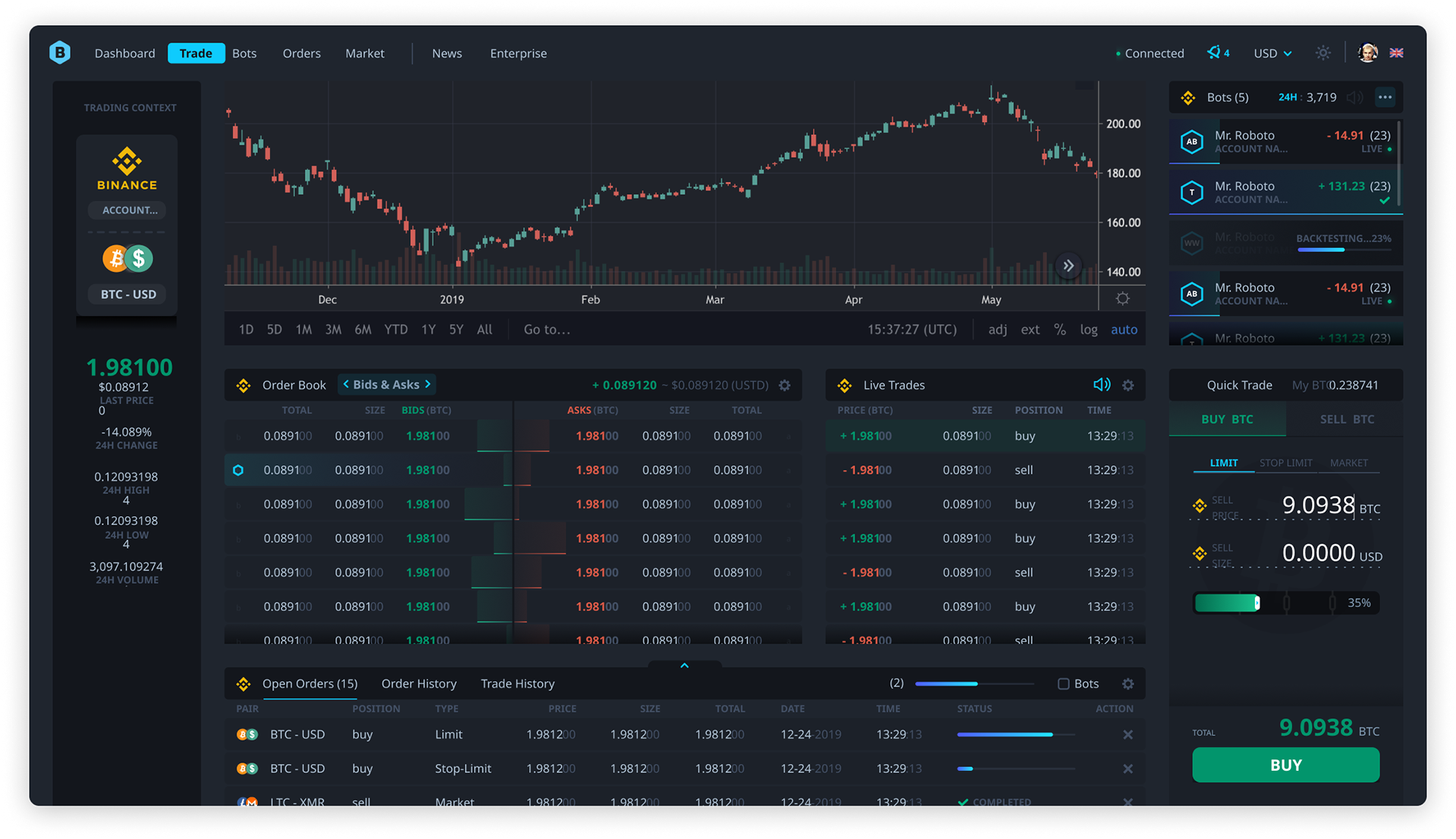The width and height of the screenshot is (1456, 839).
Task: Open chart settings gear icon
Action: pyautogui.click(x=1122, y=299)
